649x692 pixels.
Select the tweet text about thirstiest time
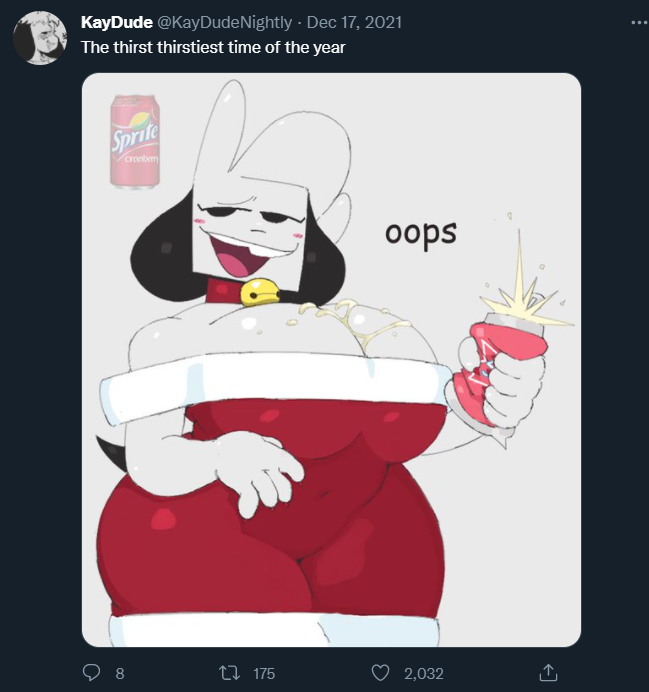(213, 47)
